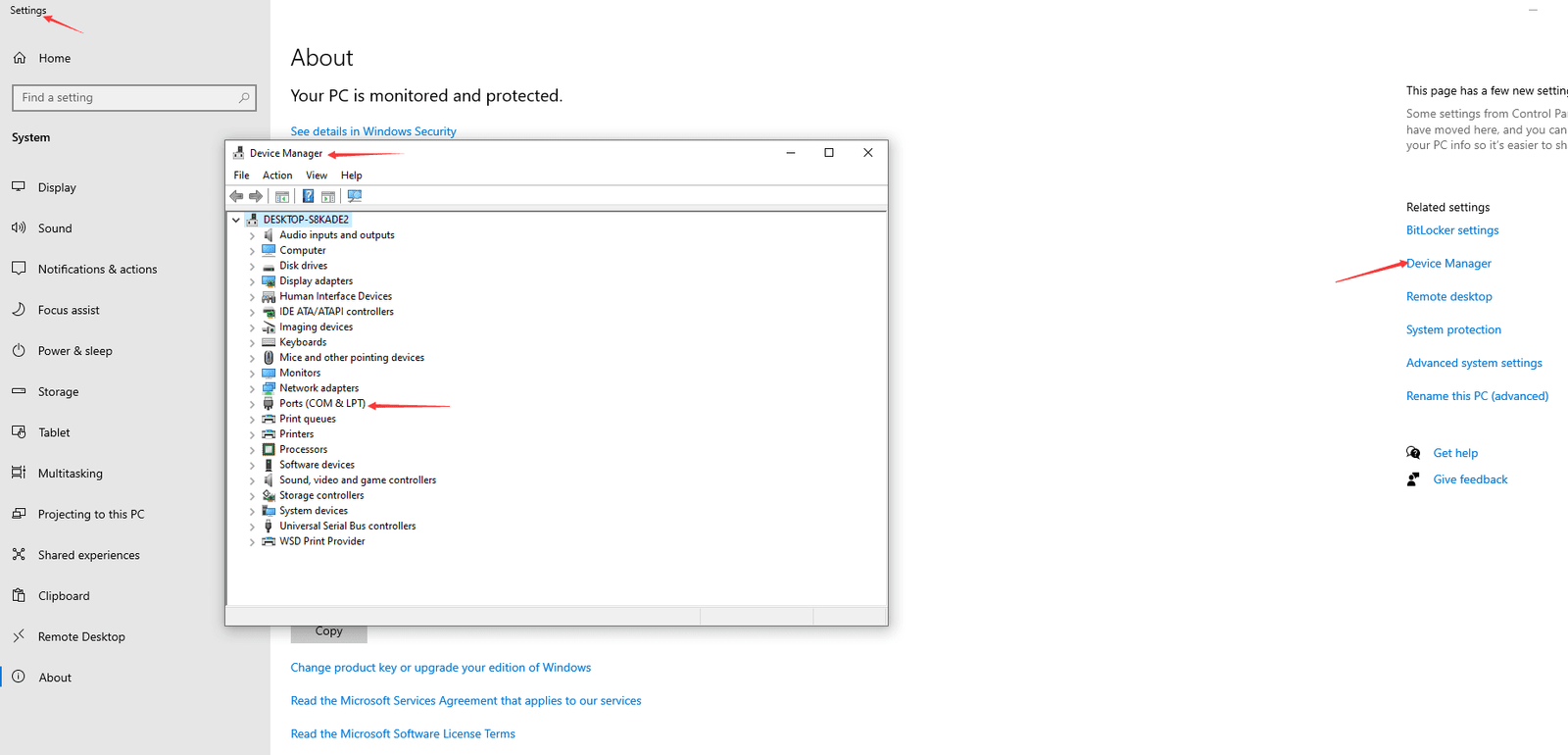The height and width of the screenshot is (755, 1568).
Task: Select the Monitors category icon
Action: pos(269,373)
